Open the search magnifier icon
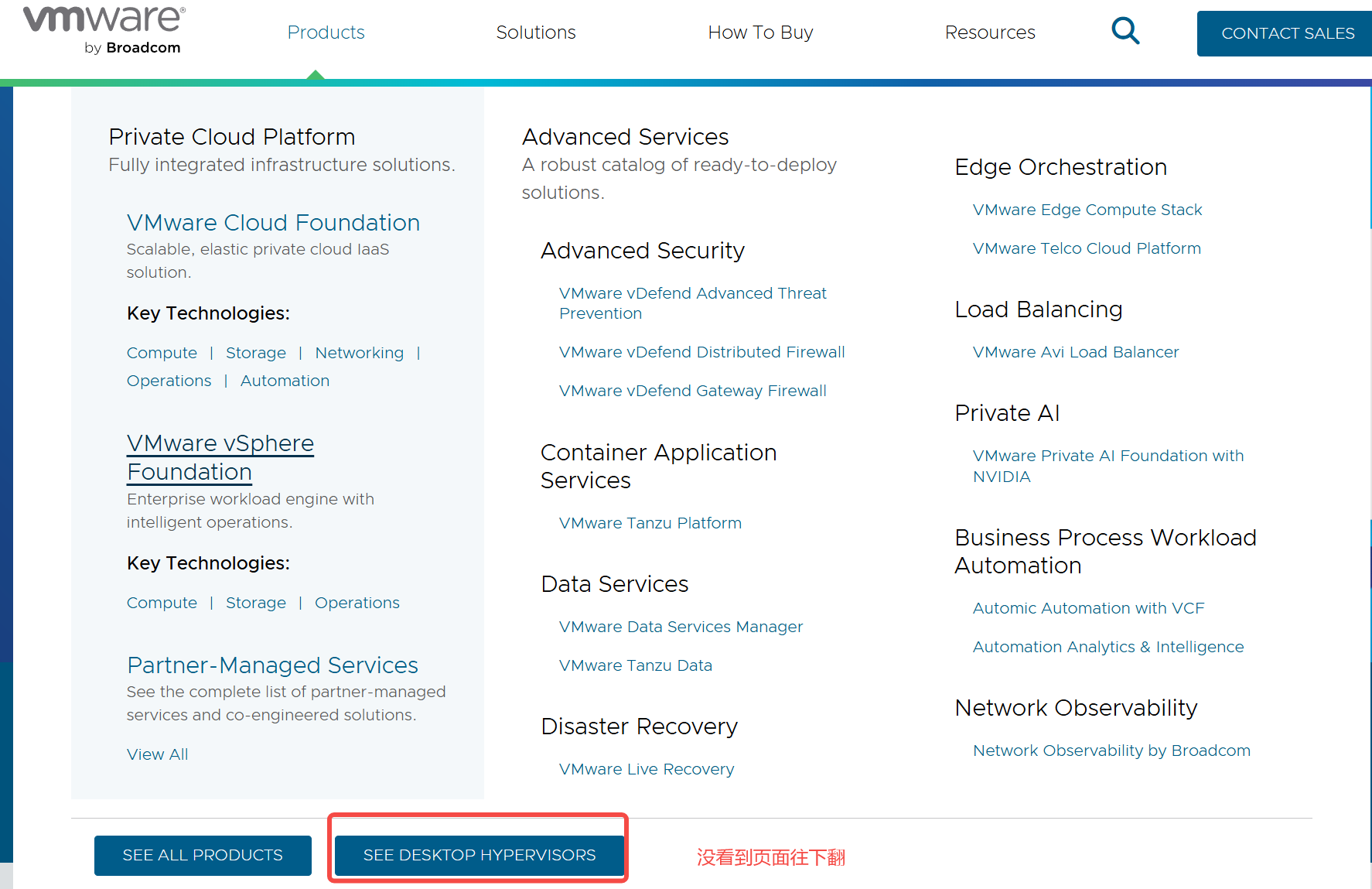The image size is (1372, 889). pos(1125,32)
